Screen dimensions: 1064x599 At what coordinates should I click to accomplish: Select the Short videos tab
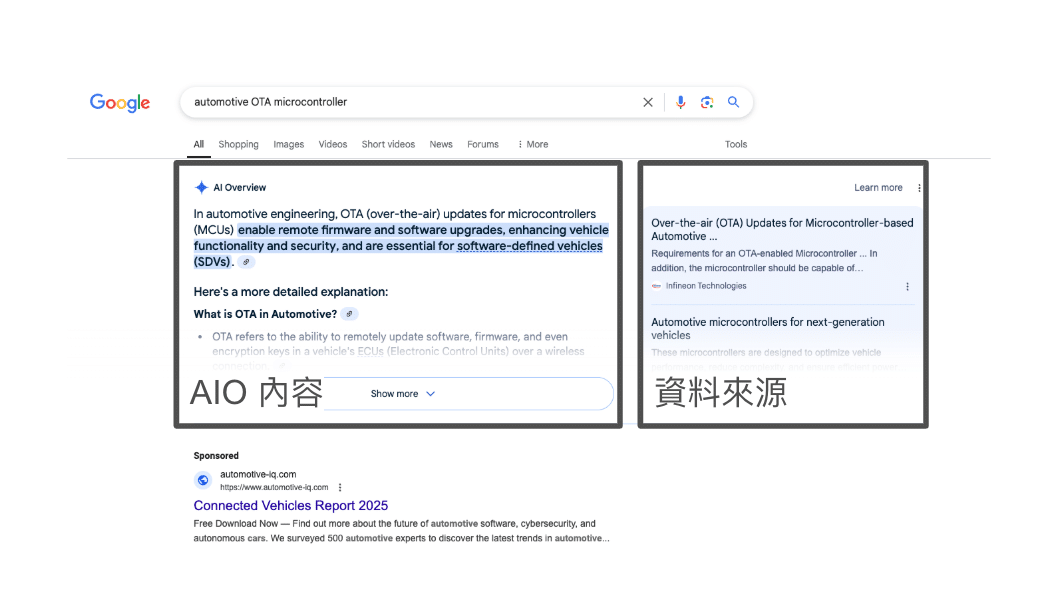[388, 144]
